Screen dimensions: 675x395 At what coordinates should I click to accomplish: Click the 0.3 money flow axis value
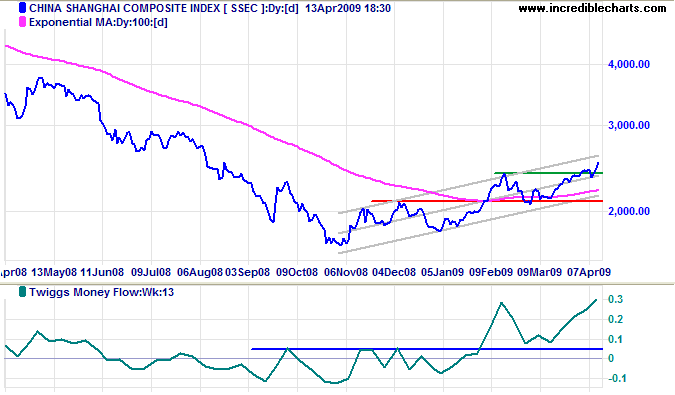(616, 299)
